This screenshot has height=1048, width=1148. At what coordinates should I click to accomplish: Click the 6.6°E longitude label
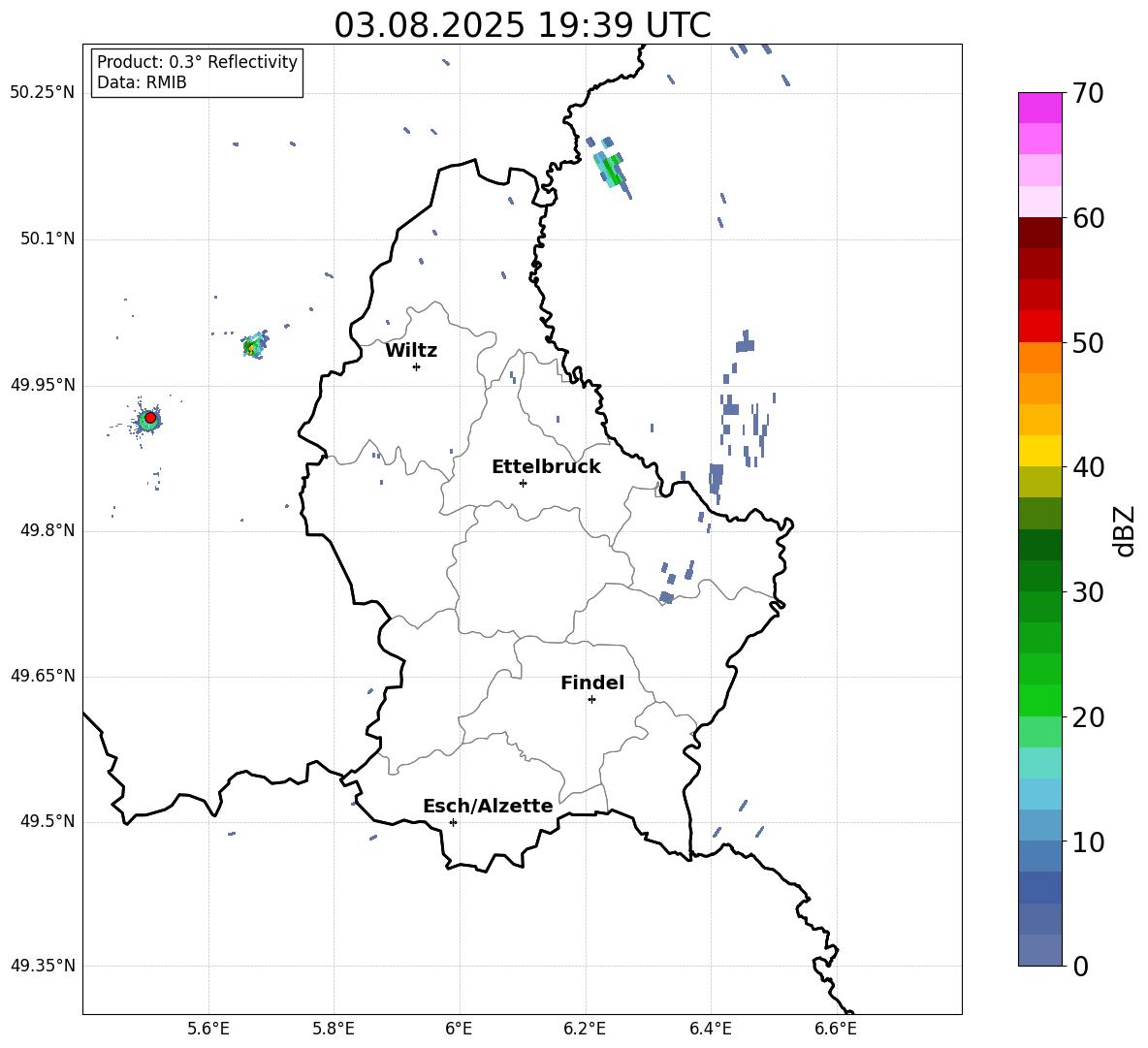click(x=836, y=1029)
